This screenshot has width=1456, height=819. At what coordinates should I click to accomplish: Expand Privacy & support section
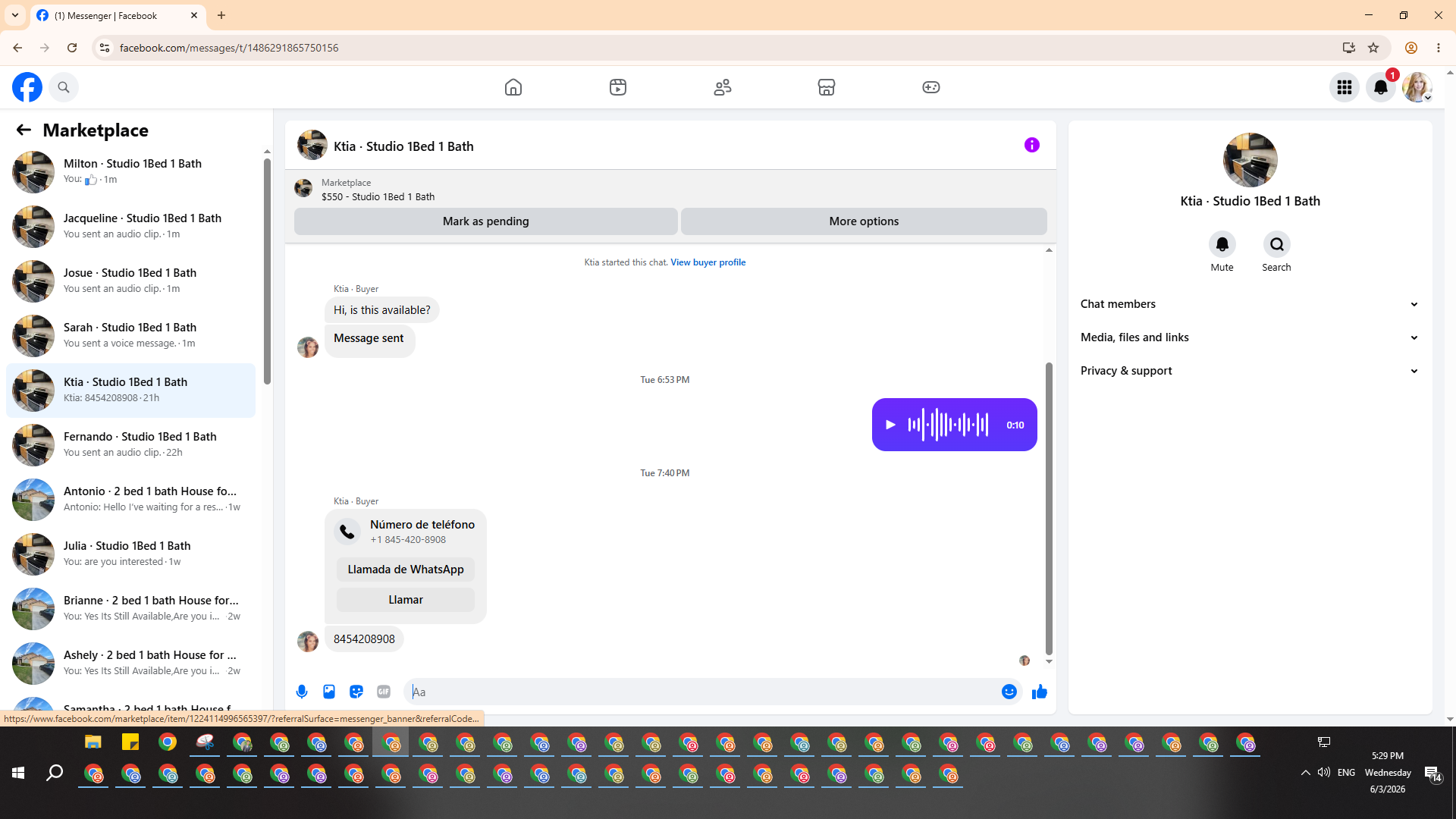(1250, 371)
